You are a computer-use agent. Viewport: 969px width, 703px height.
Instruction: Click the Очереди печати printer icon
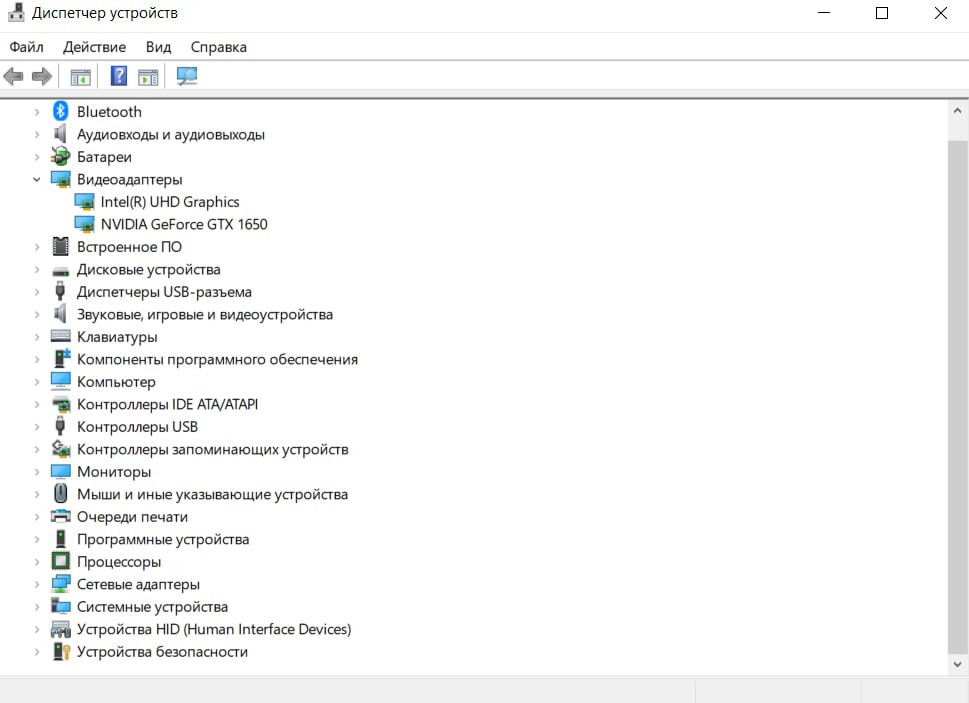60,517
